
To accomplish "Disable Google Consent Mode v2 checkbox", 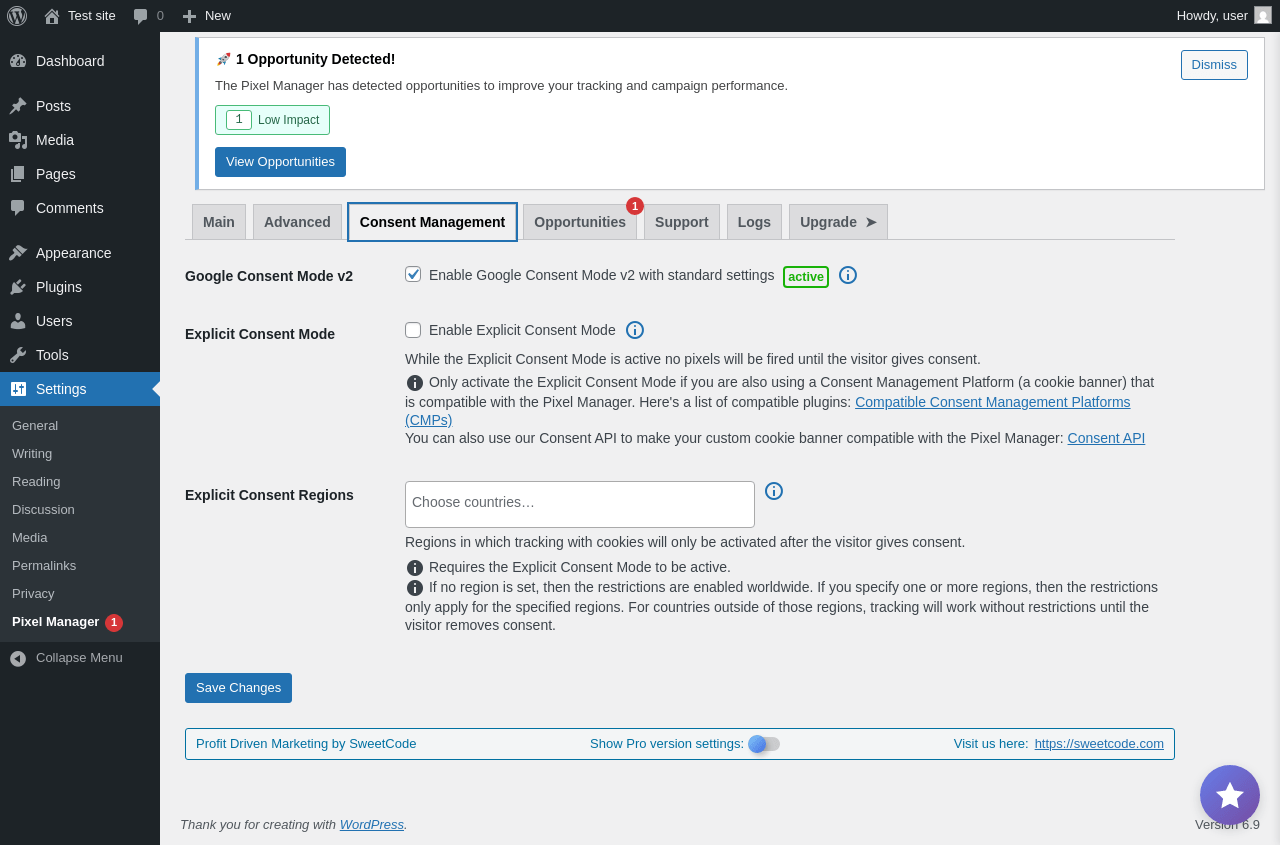I will coord(413,274).
